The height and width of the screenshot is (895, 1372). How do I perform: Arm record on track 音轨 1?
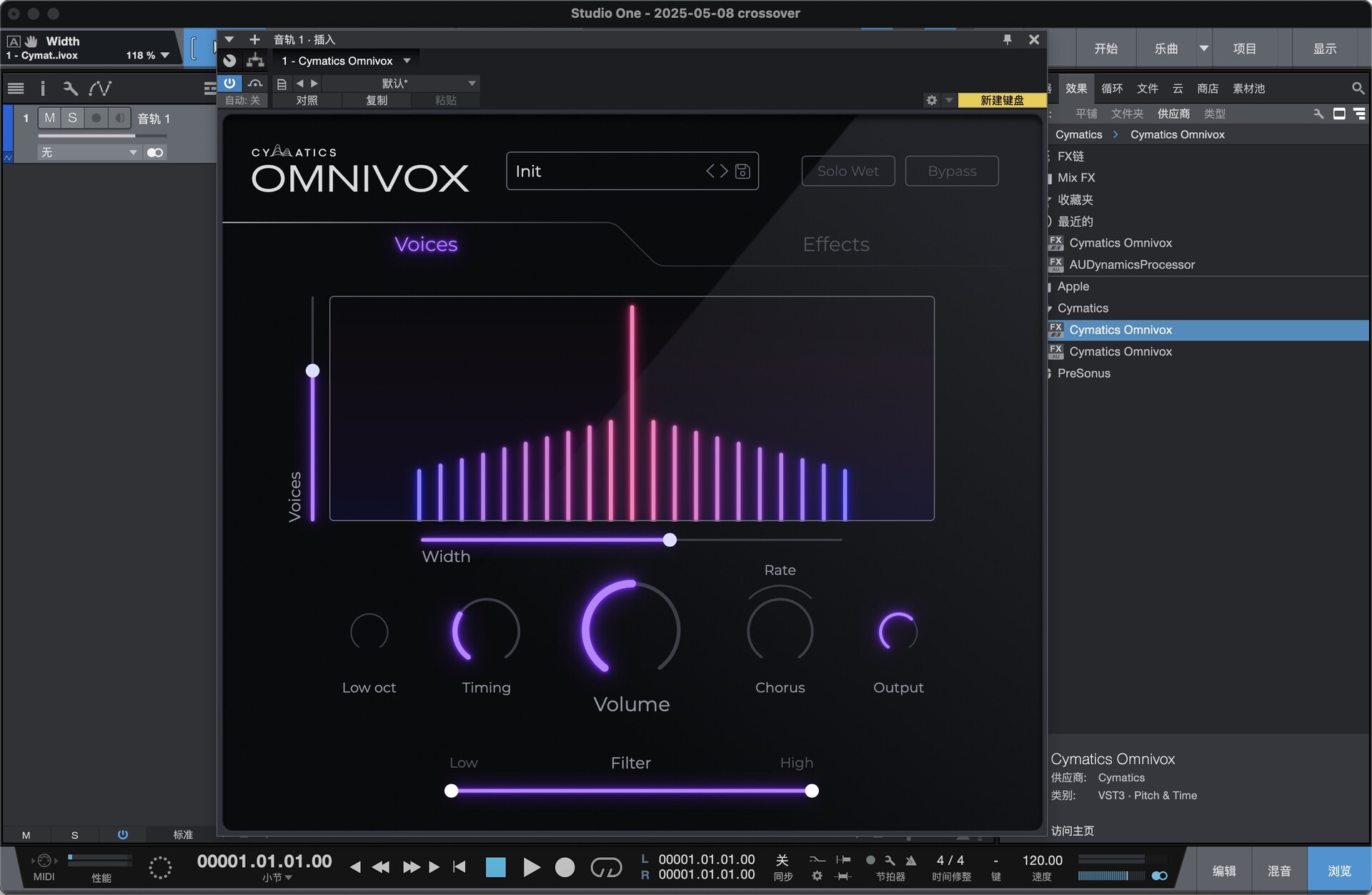pos(96,118)
